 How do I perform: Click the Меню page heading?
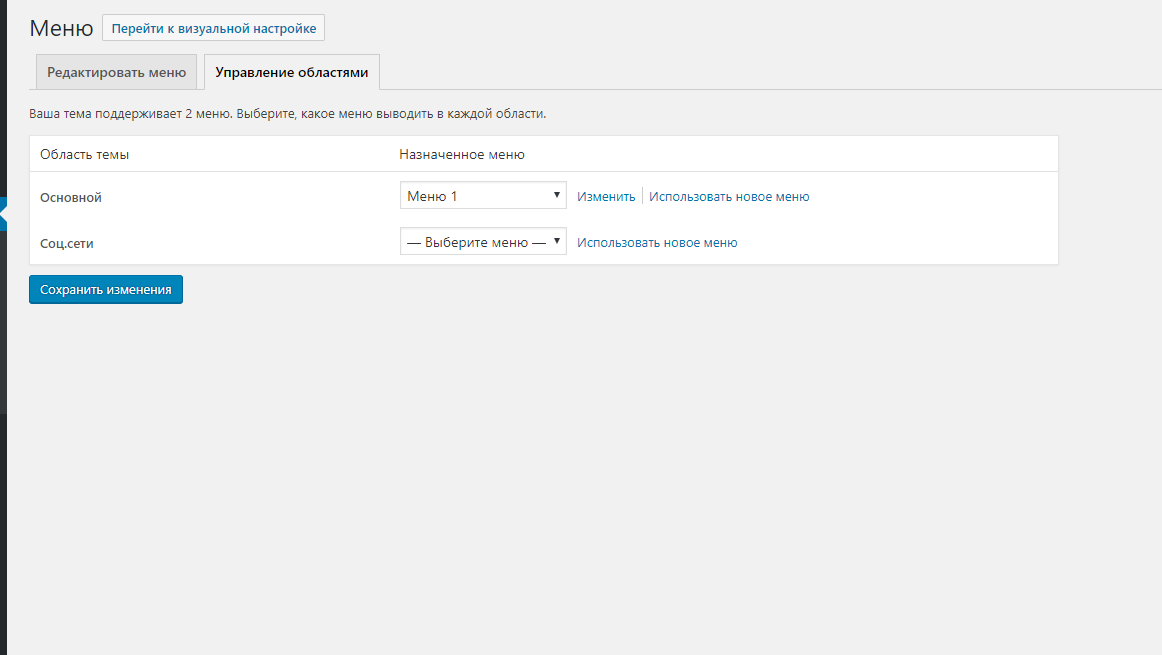61,28
